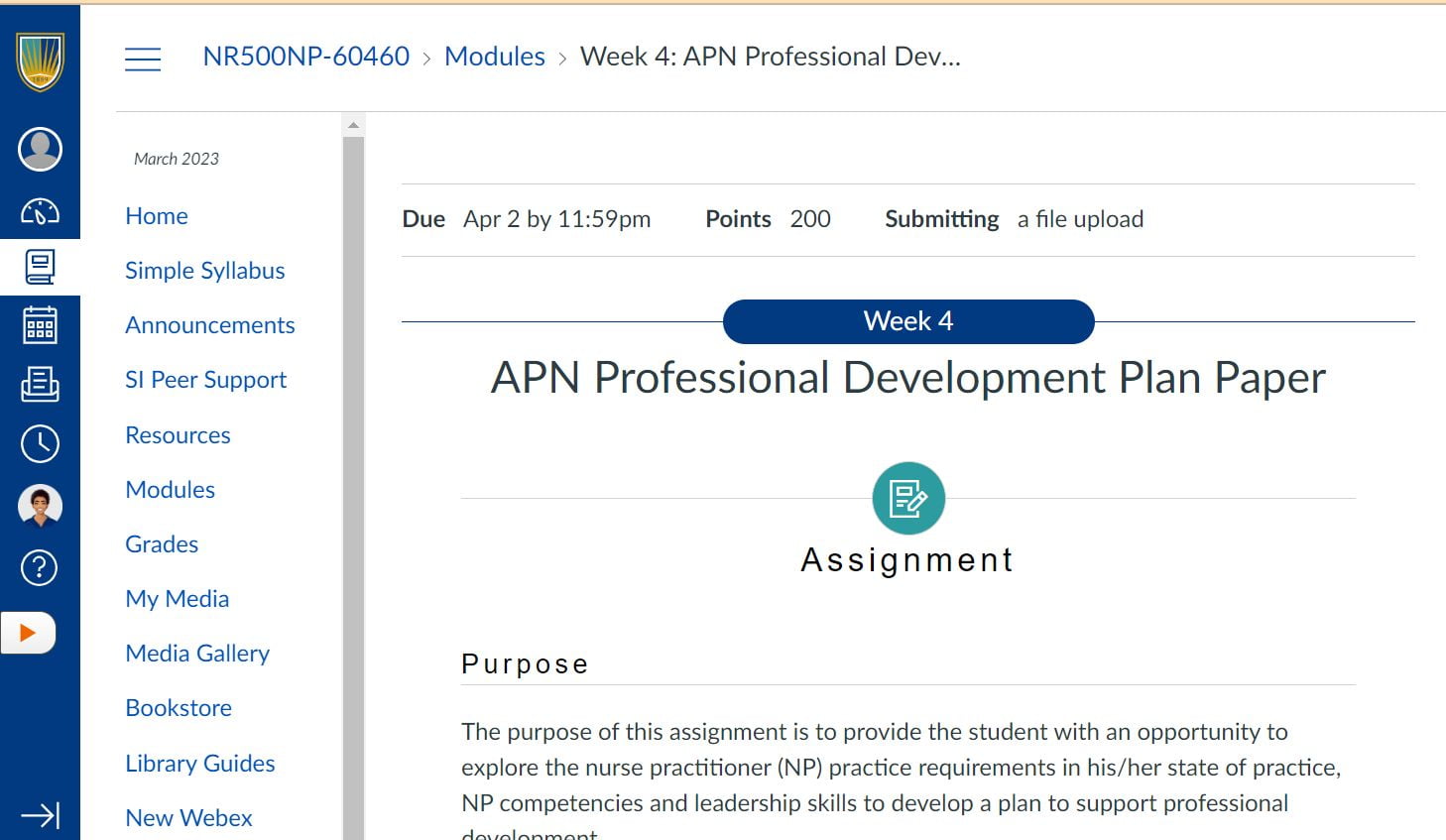Click the March 2023 term label

click(177, 159)
